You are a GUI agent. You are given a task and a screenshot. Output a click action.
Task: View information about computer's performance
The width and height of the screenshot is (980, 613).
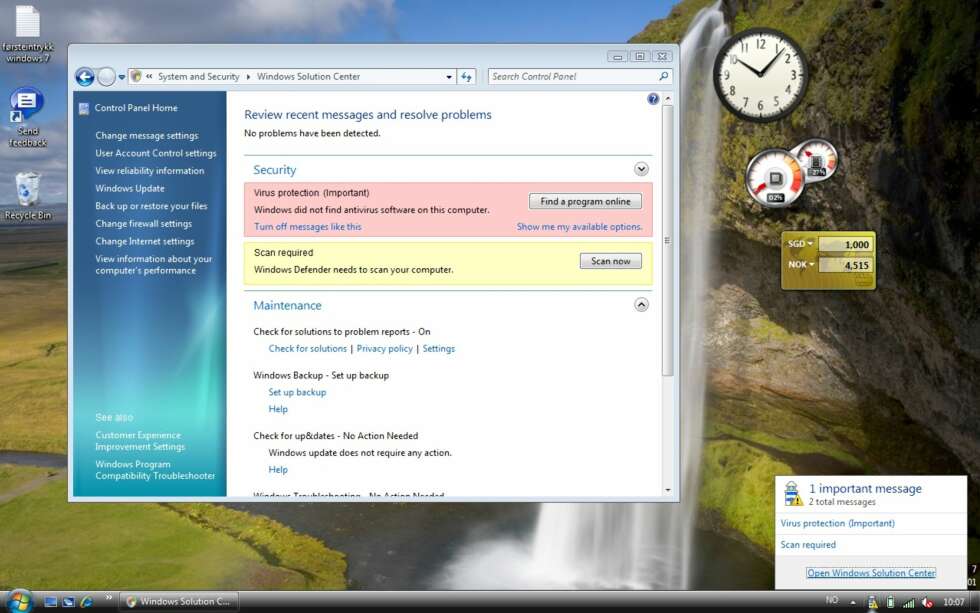[x=154, y=264]
